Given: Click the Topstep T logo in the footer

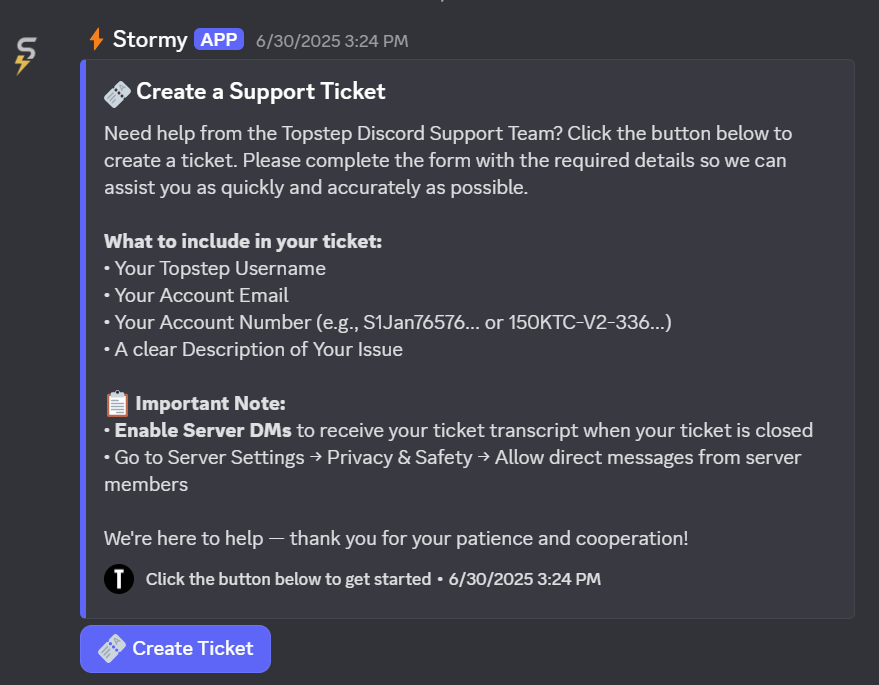Looking at the screenshot, I should 119,579.
